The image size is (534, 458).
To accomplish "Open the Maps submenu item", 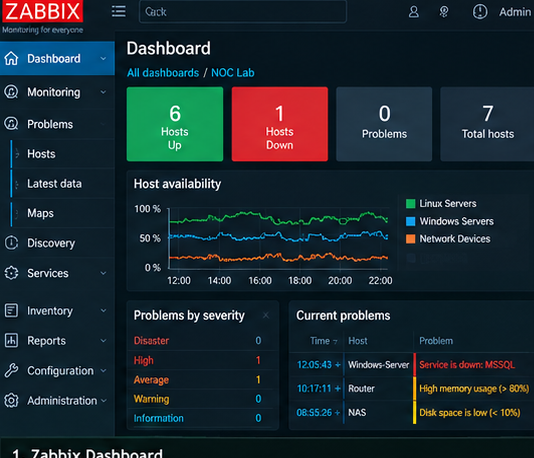I will click(41, 213).
